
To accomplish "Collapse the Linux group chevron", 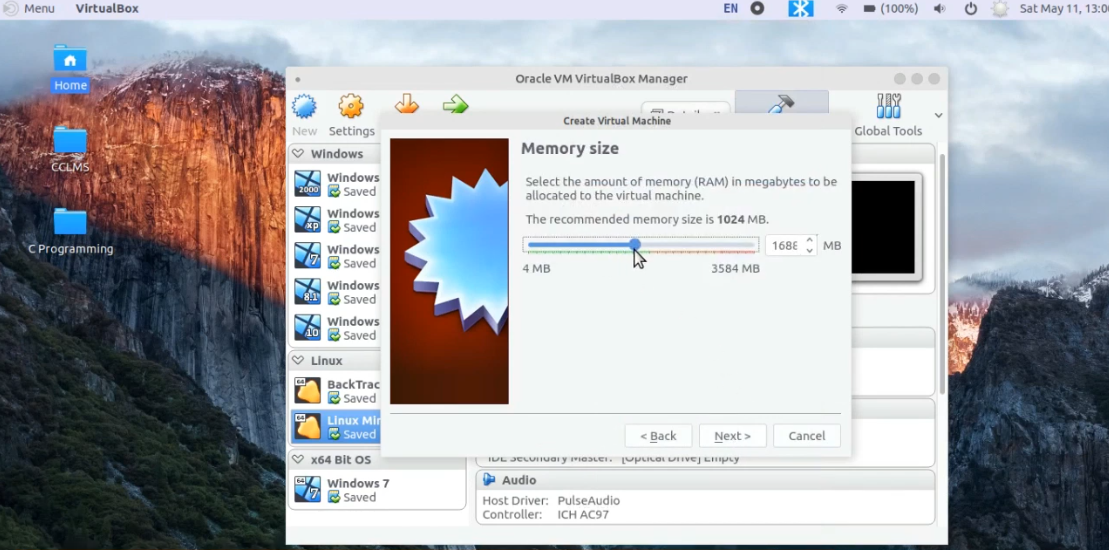I will (x=298, y=361).
